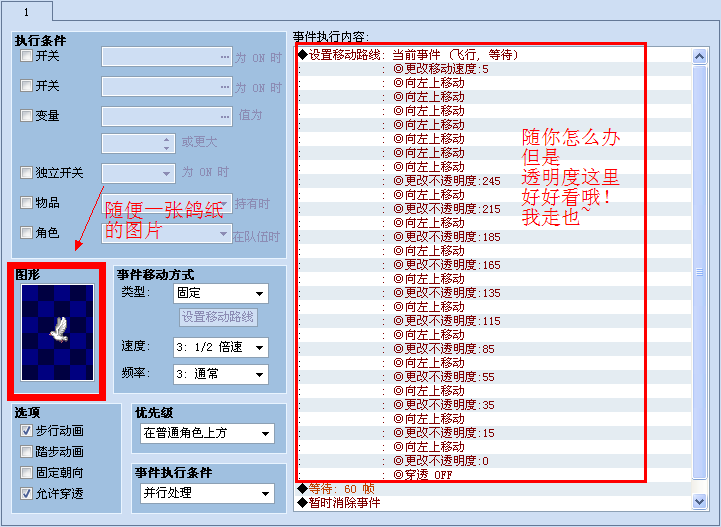Screen dimensions: 721x527
Task: Select the 更改不透明度:35 row
Action: pos(494,405)
